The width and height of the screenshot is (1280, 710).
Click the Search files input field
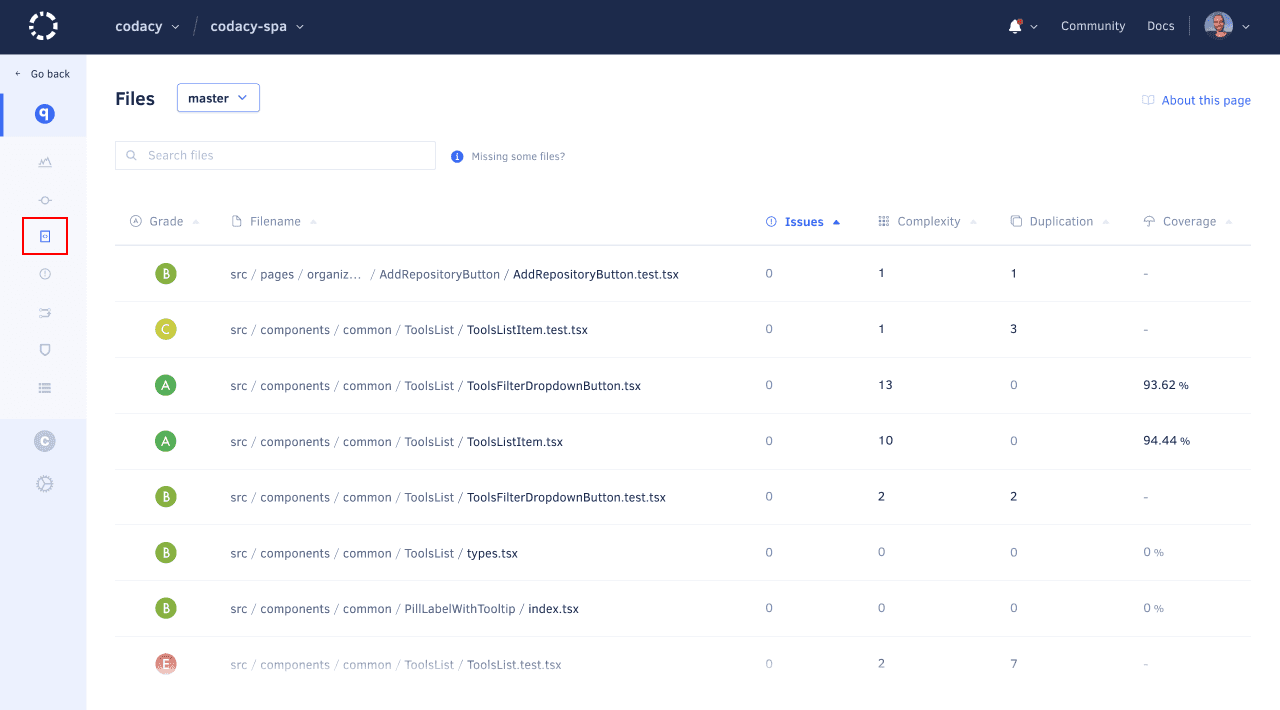point(285,156)
